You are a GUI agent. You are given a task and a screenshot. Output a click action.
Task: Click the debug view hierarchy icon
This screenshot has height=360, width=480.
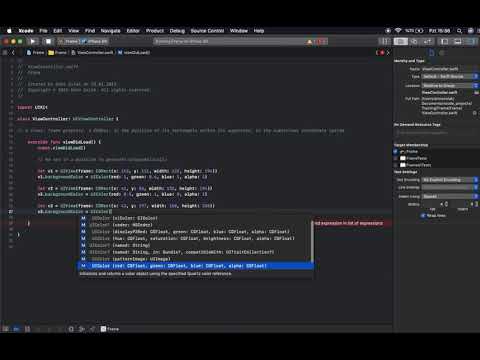tap(71, 329)
